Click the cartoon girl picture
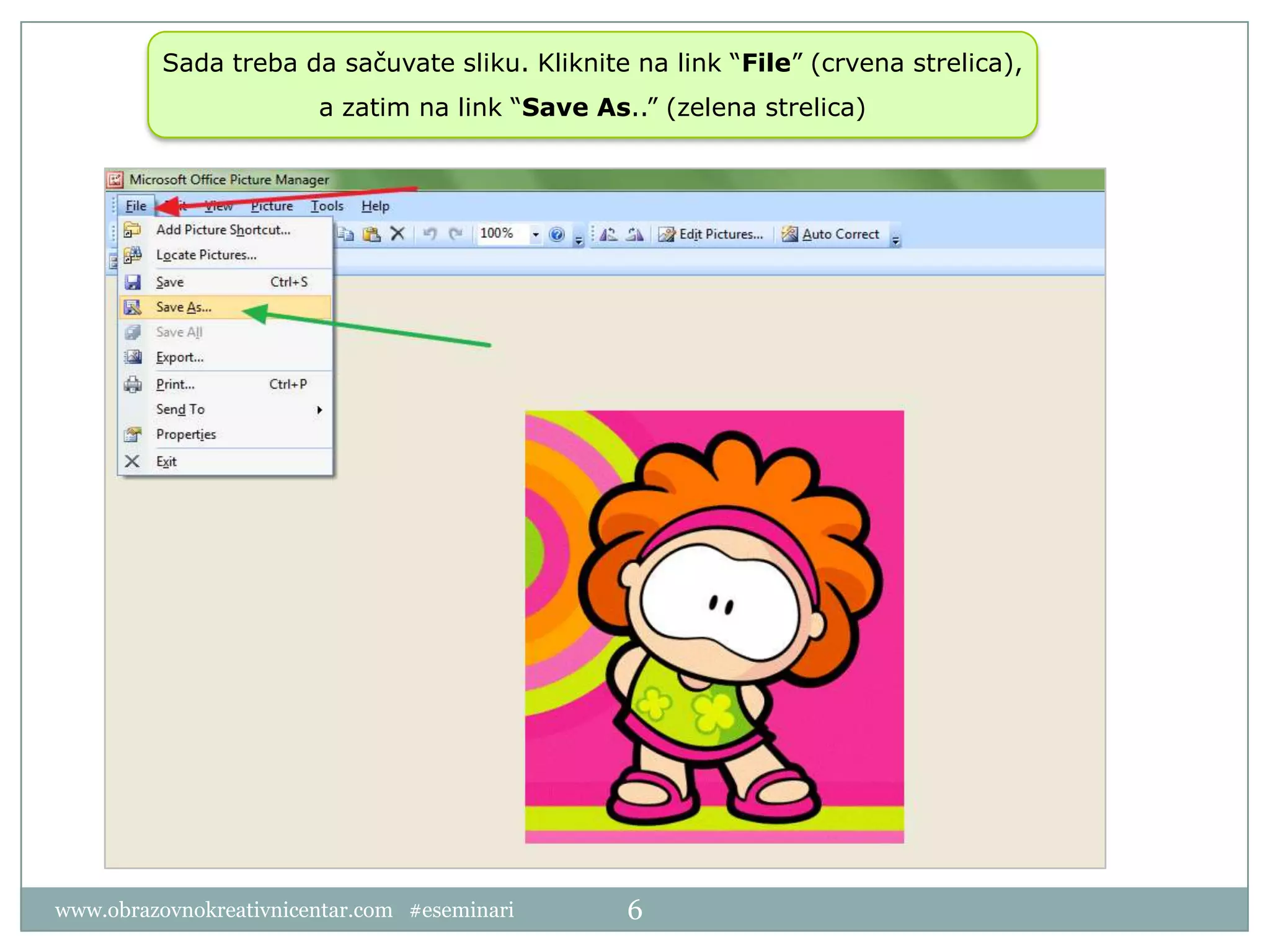 (714, 626)
